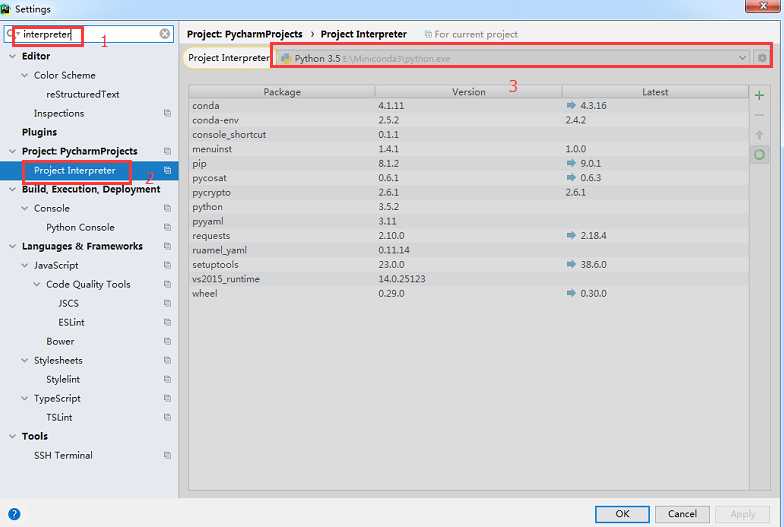Click project-level icon beside Inspections
This screenshot has height=527, width=784.
(x=167, y=113)
